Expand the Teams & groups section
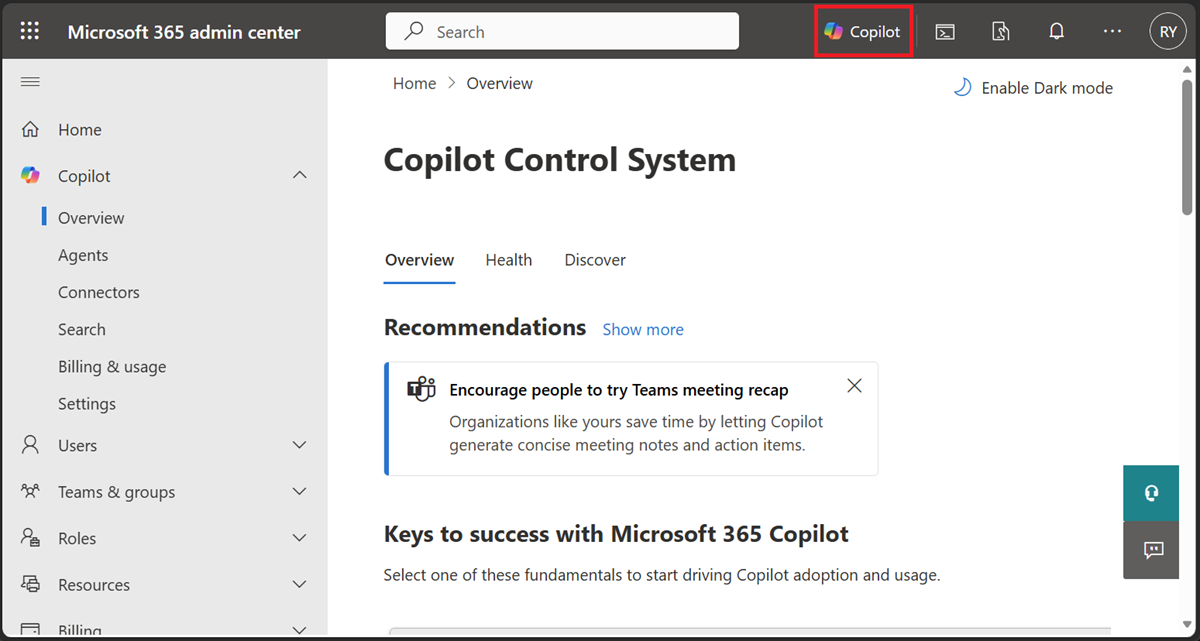 click(x=298, y=491)
